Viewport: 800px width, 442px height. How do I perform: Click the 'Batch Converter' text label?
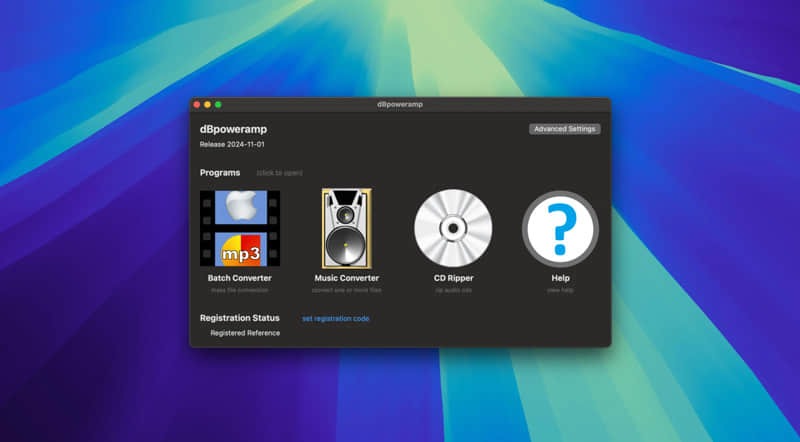240,278
